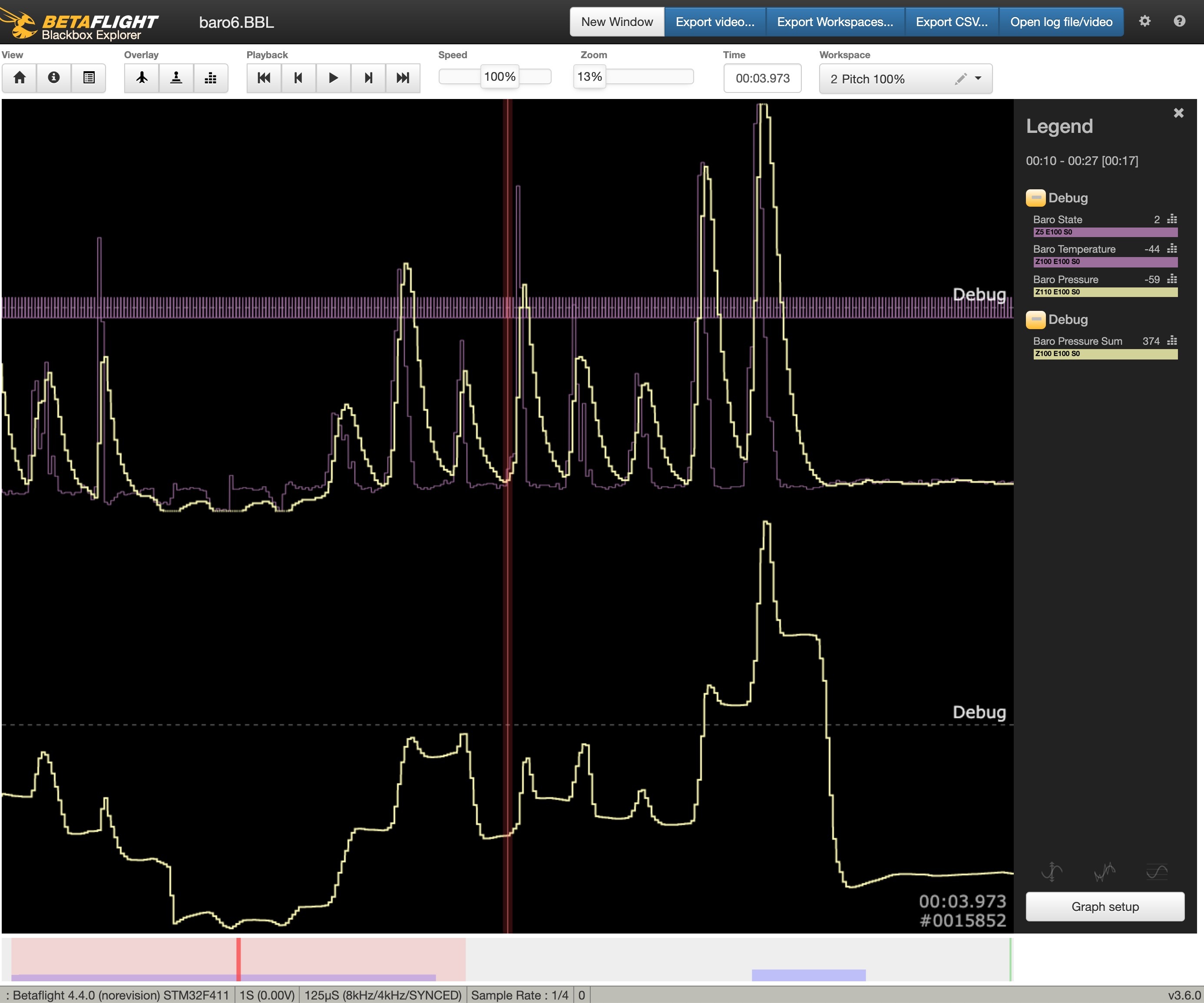This screenshot has width=1204, height=1003.
Task: Collapse the first Debug graph group
Action: click(1035, 198)
